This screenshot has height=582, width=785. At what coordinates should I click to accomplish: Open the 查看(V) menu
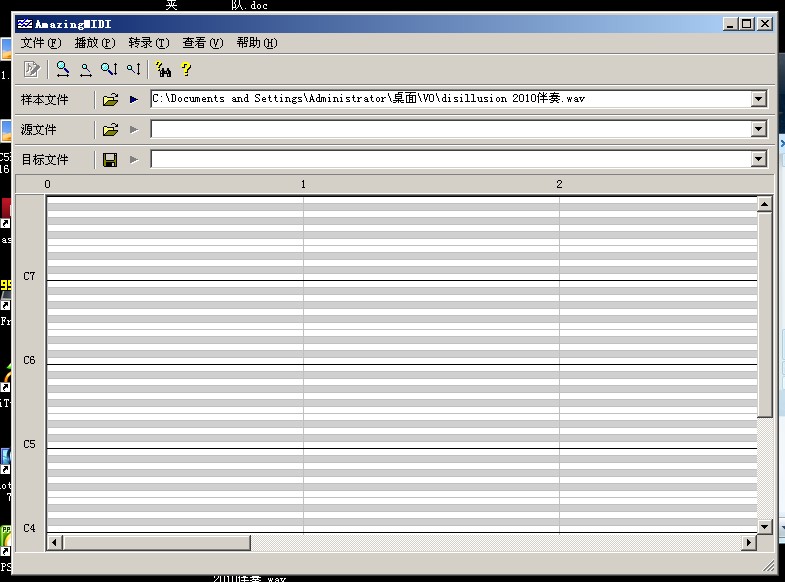pyautogui.click(x=203, y=43)
